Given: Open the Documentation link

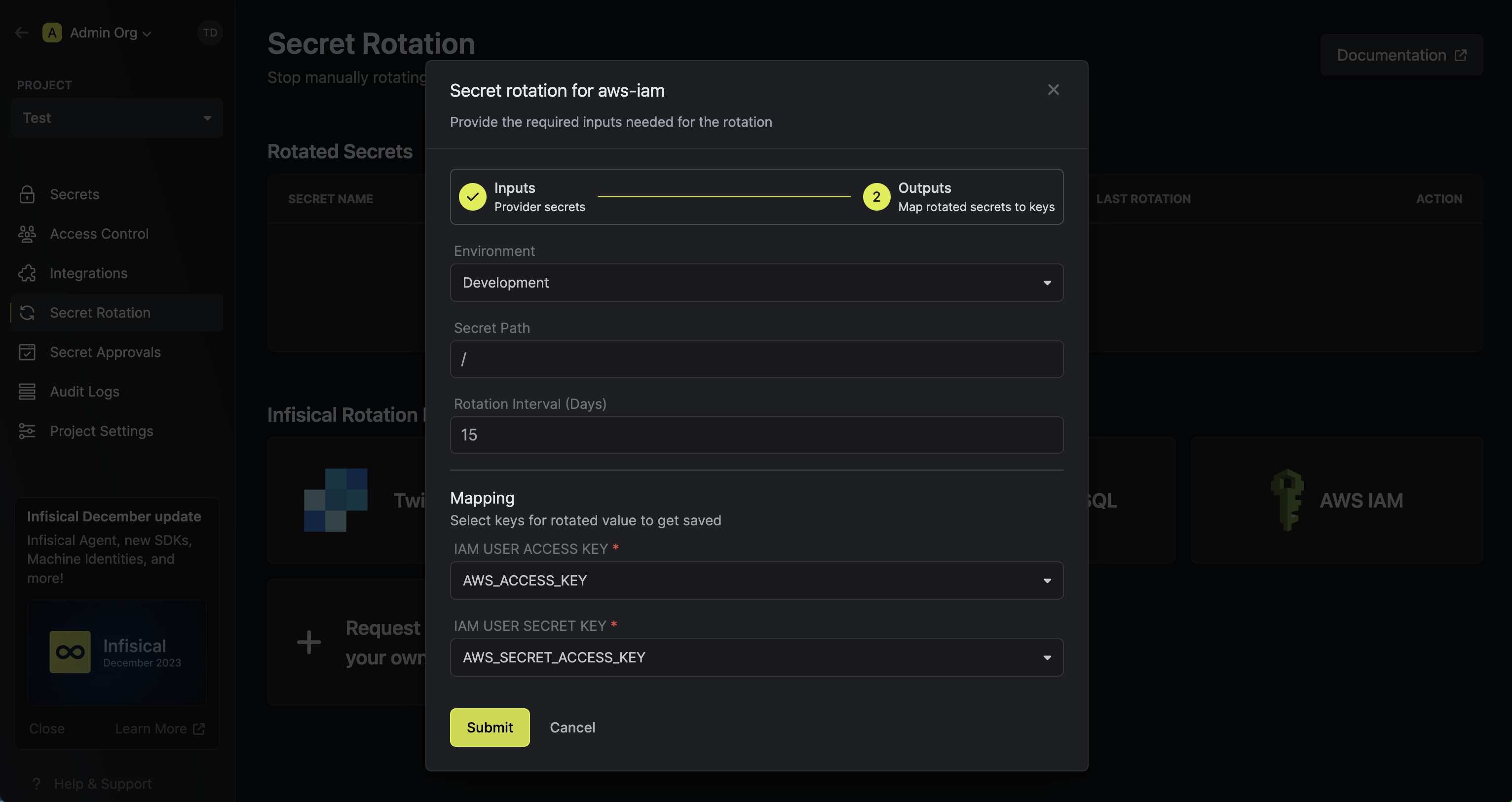Looking at the screenshot, I should (x=1401, y=55).
